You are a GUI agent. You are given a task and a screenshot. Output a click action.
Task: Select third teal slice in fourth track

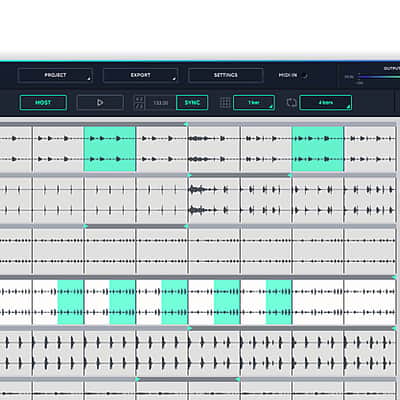[x=175, y=302]
